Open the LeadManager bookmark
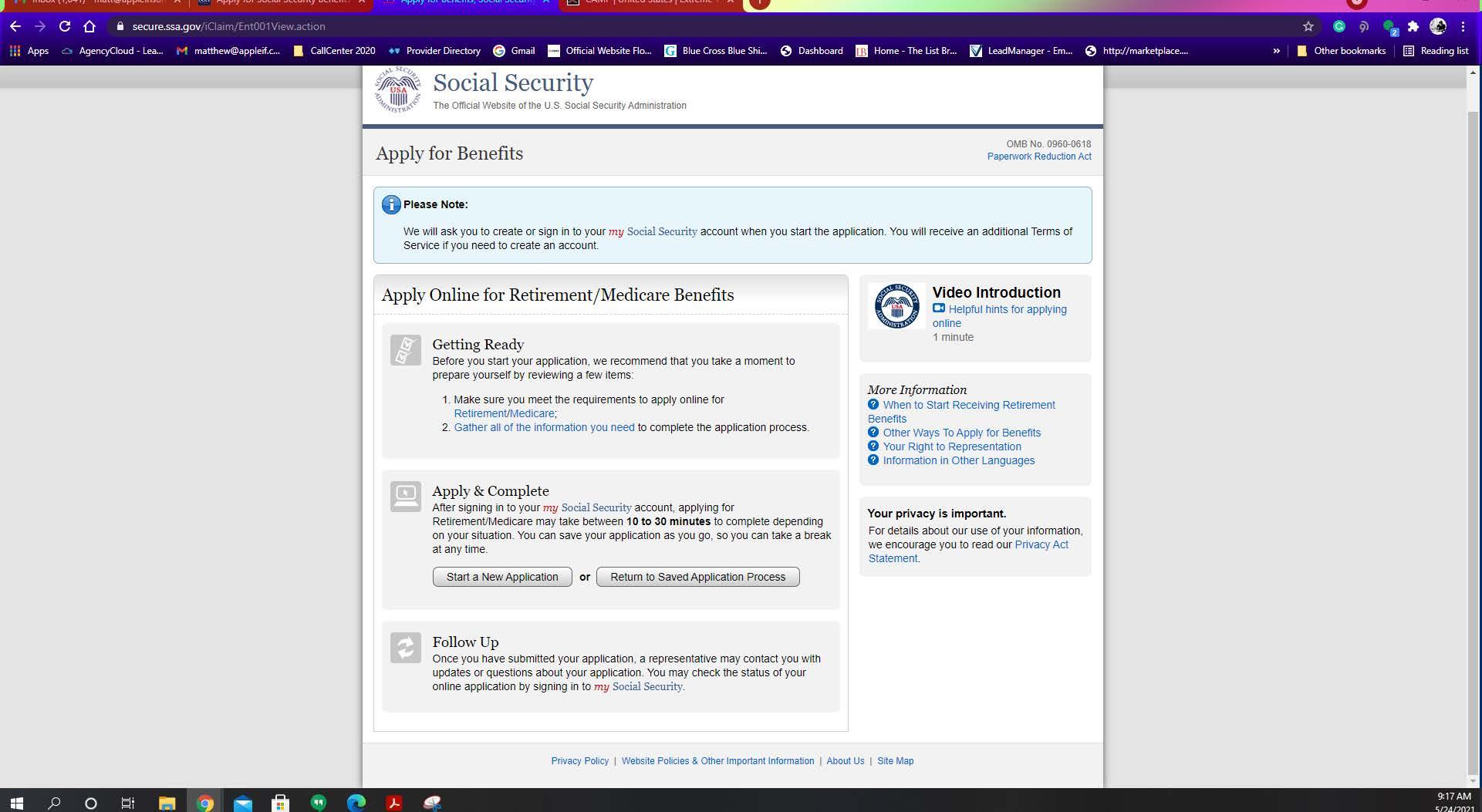Viewport: 1482px width, 812px height. click(x=1021, y=51)
